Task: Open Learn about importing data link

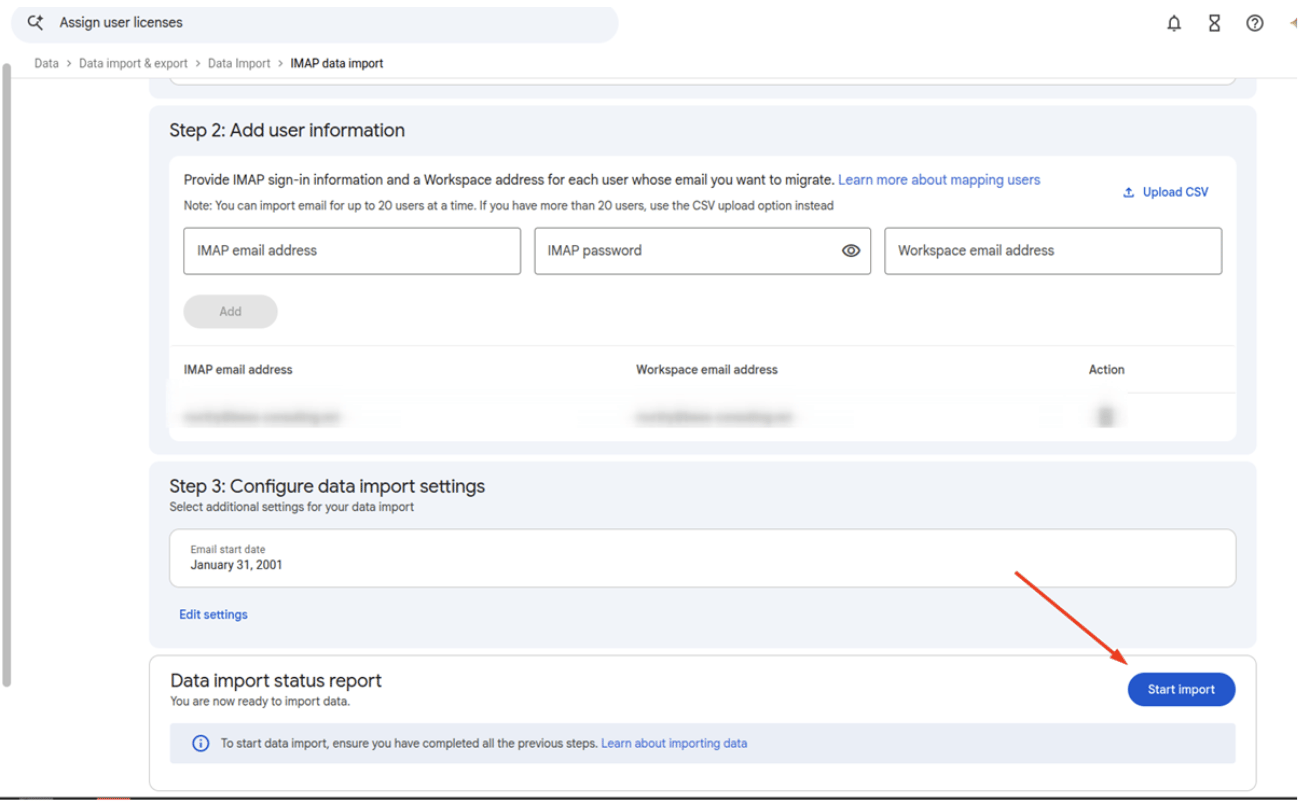Action: 674,744
